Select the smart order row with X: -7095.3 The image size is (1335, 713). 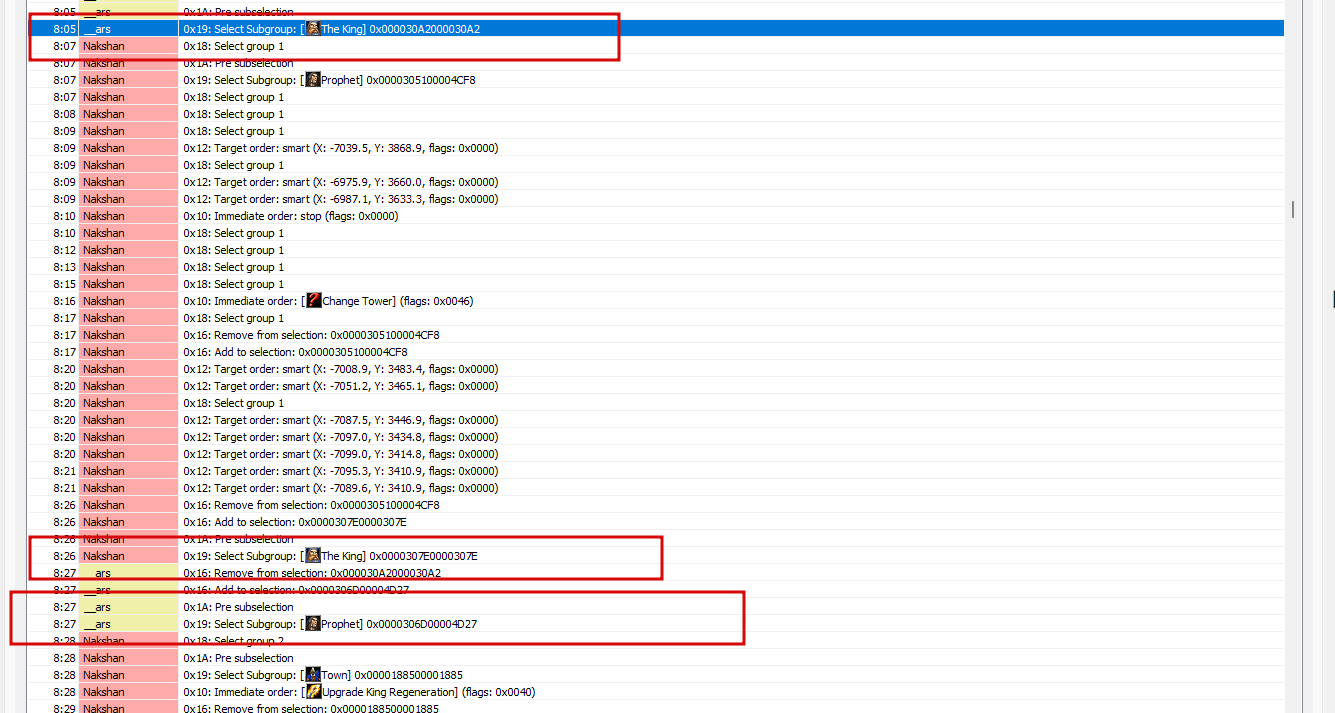pos(656,471)
